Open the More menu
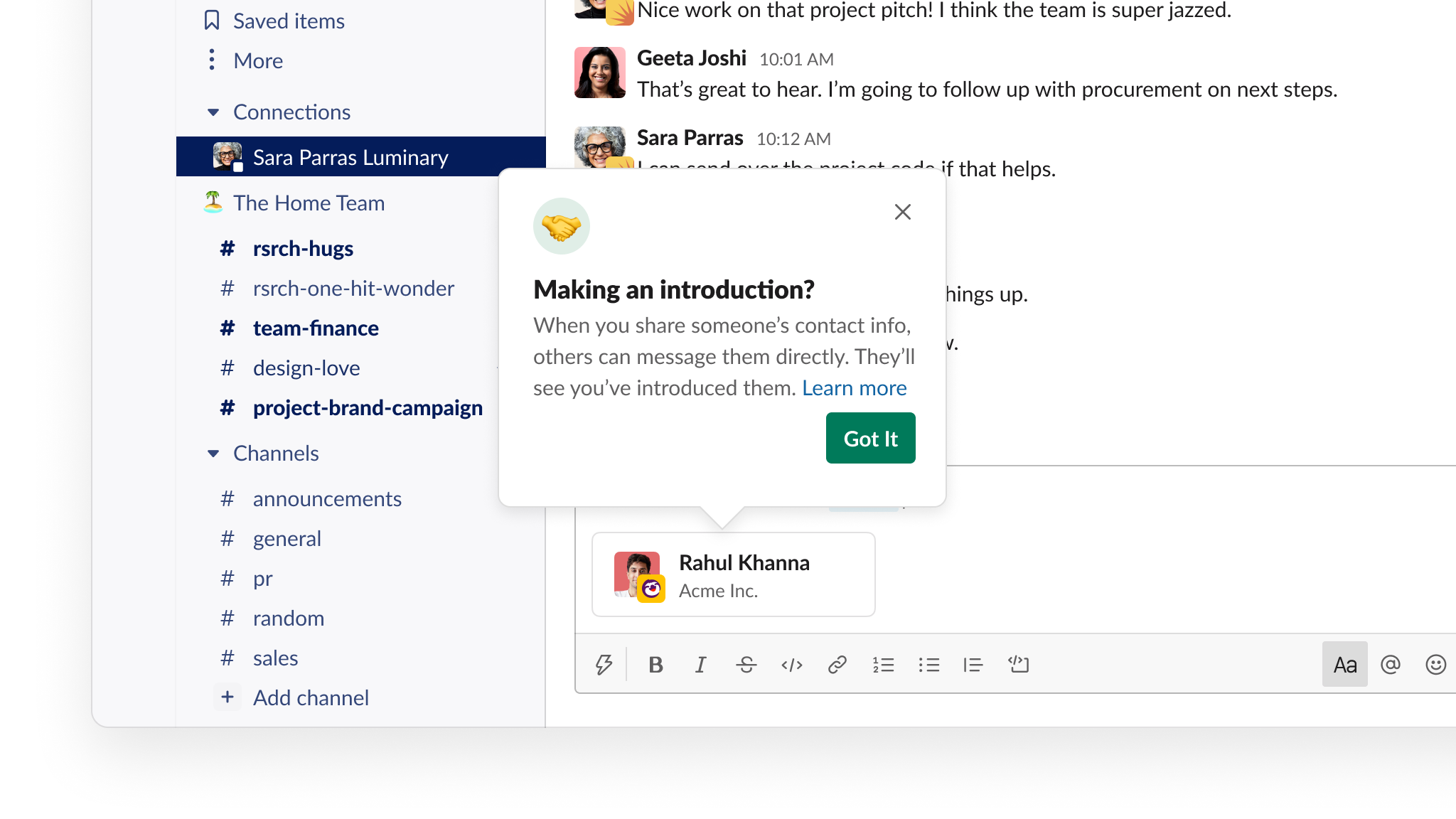 [258, 60]
